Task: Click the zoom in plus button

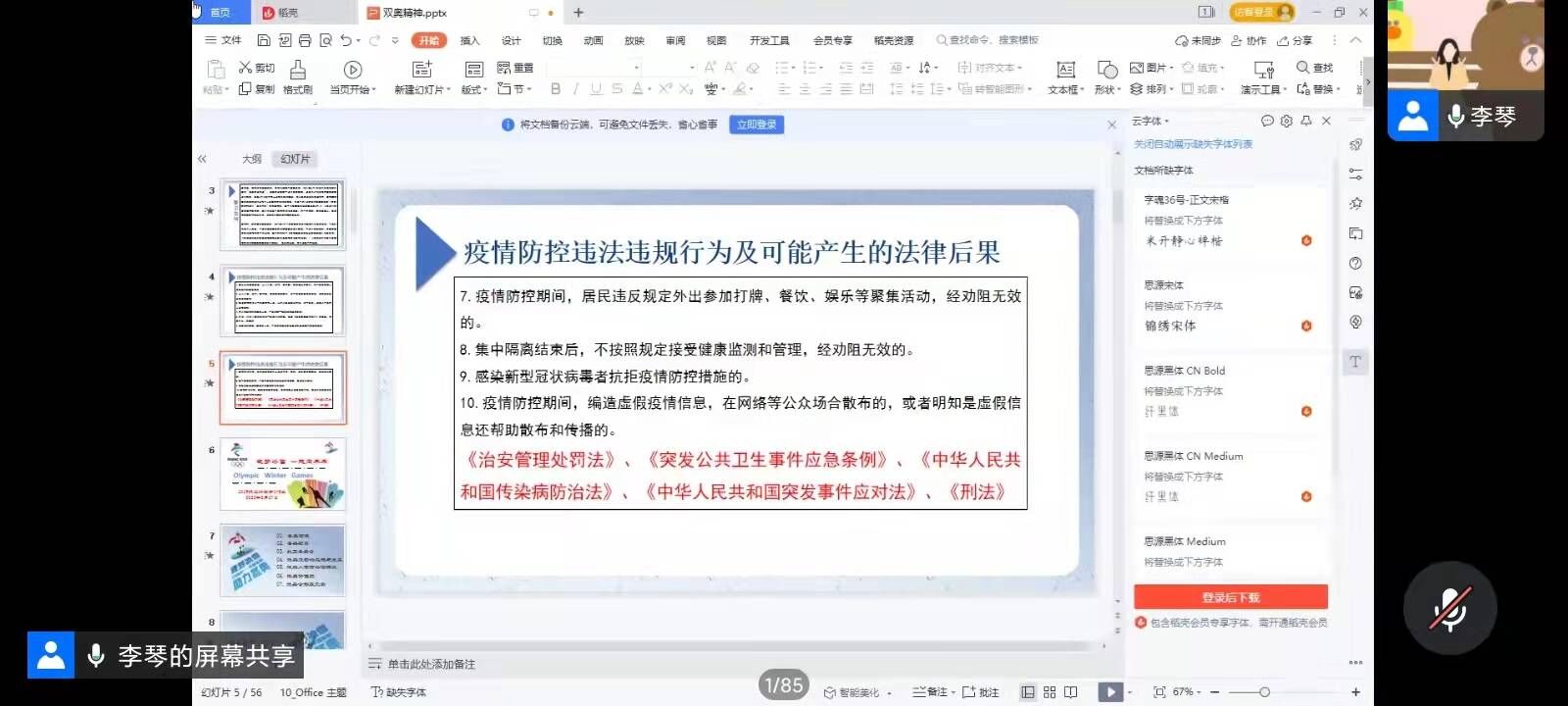Action: coord(1356,692)
